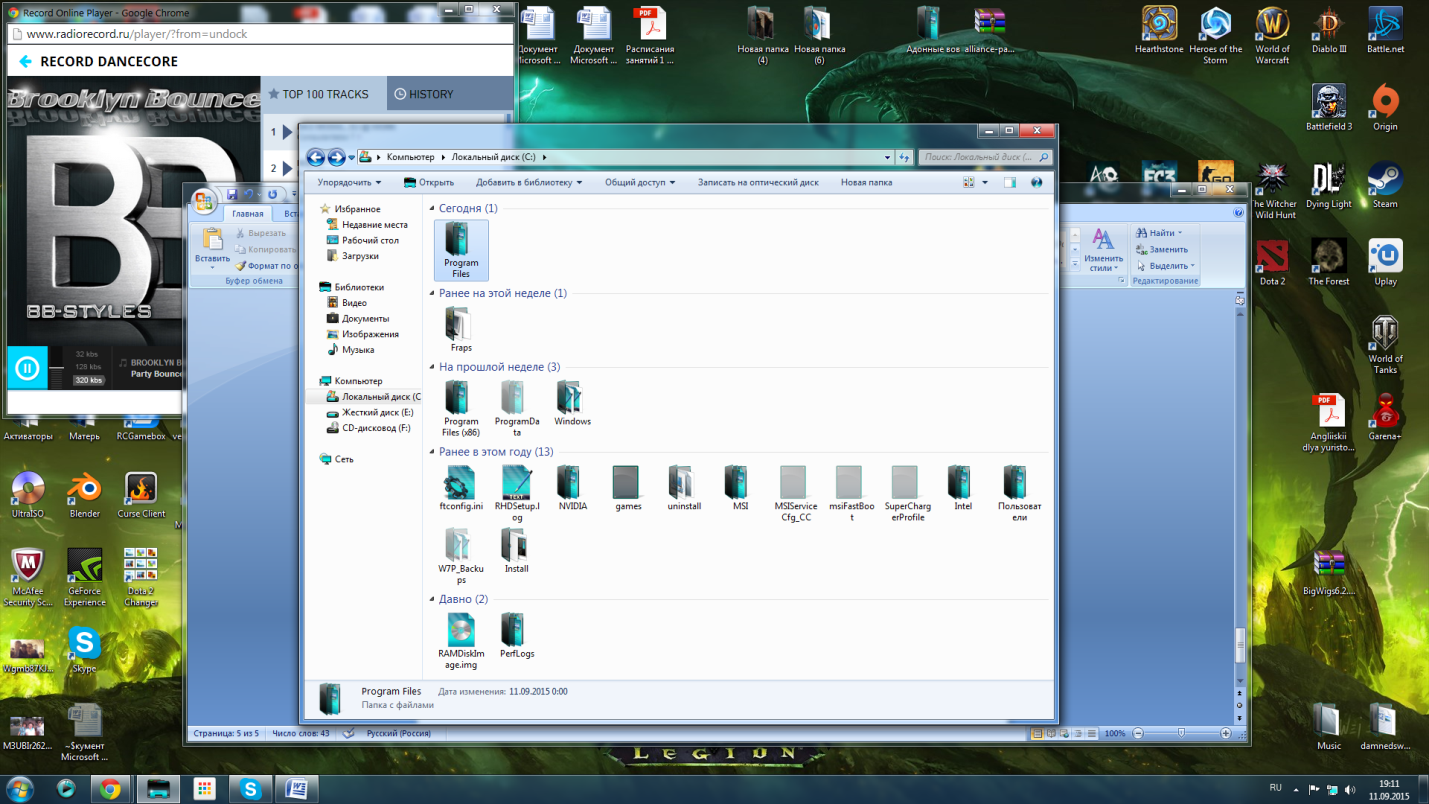Select the Пользователи folder
Viewport: 1429px width, 804px height.
coord(1018,493)
